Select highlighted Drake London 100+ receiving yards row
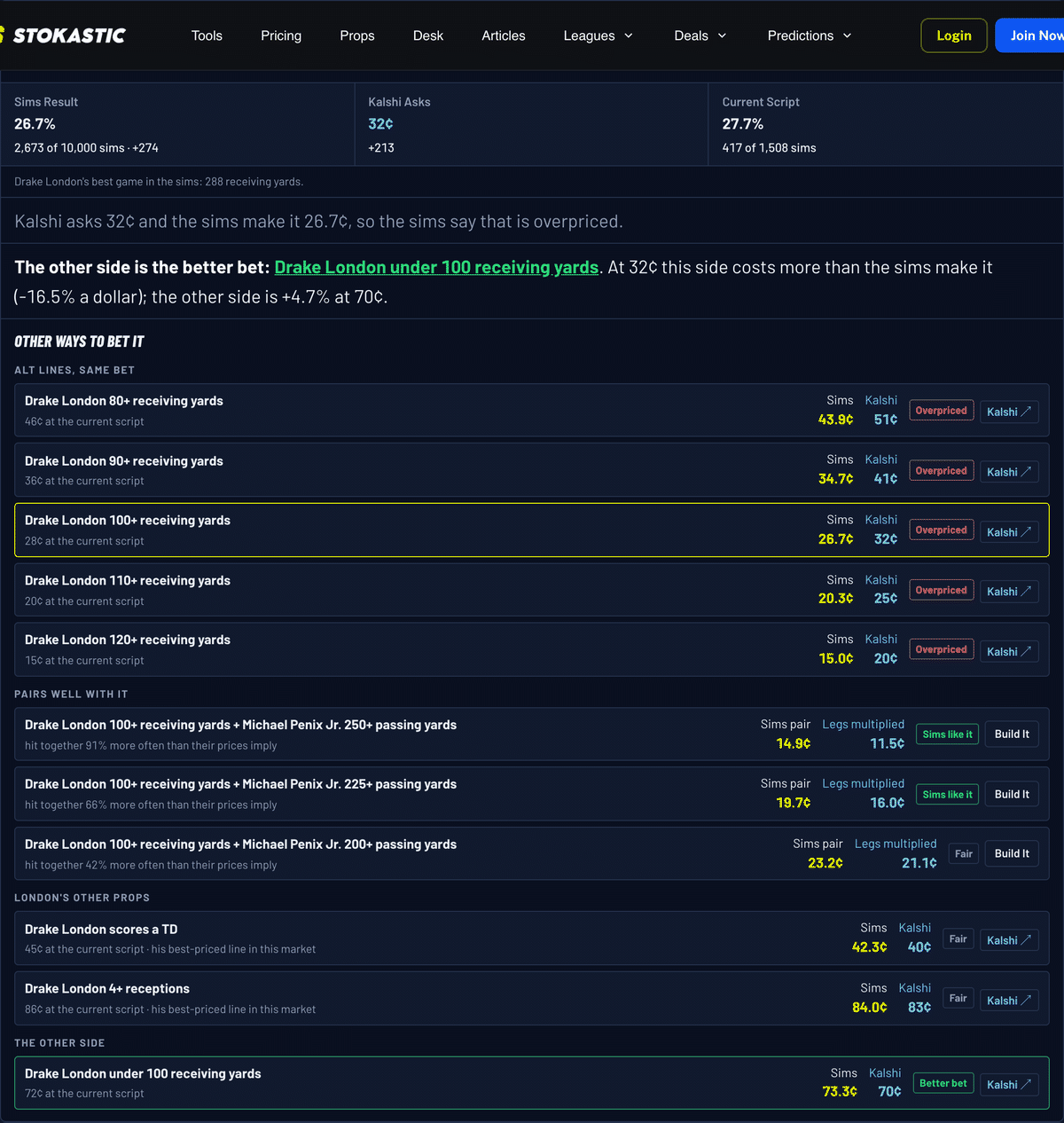1064x1123 pixels. point(532,530)
